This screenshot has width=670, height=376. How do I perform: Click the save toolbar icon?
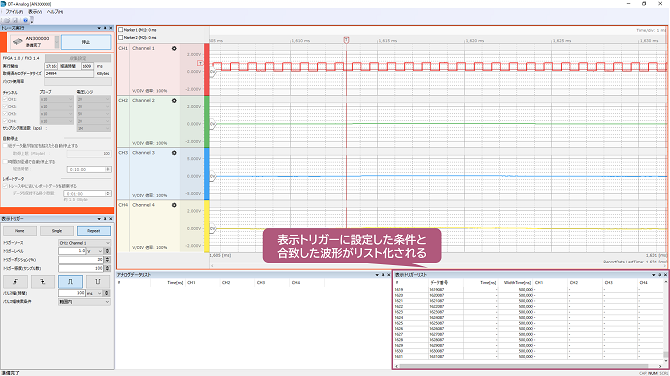pos(16,20)
